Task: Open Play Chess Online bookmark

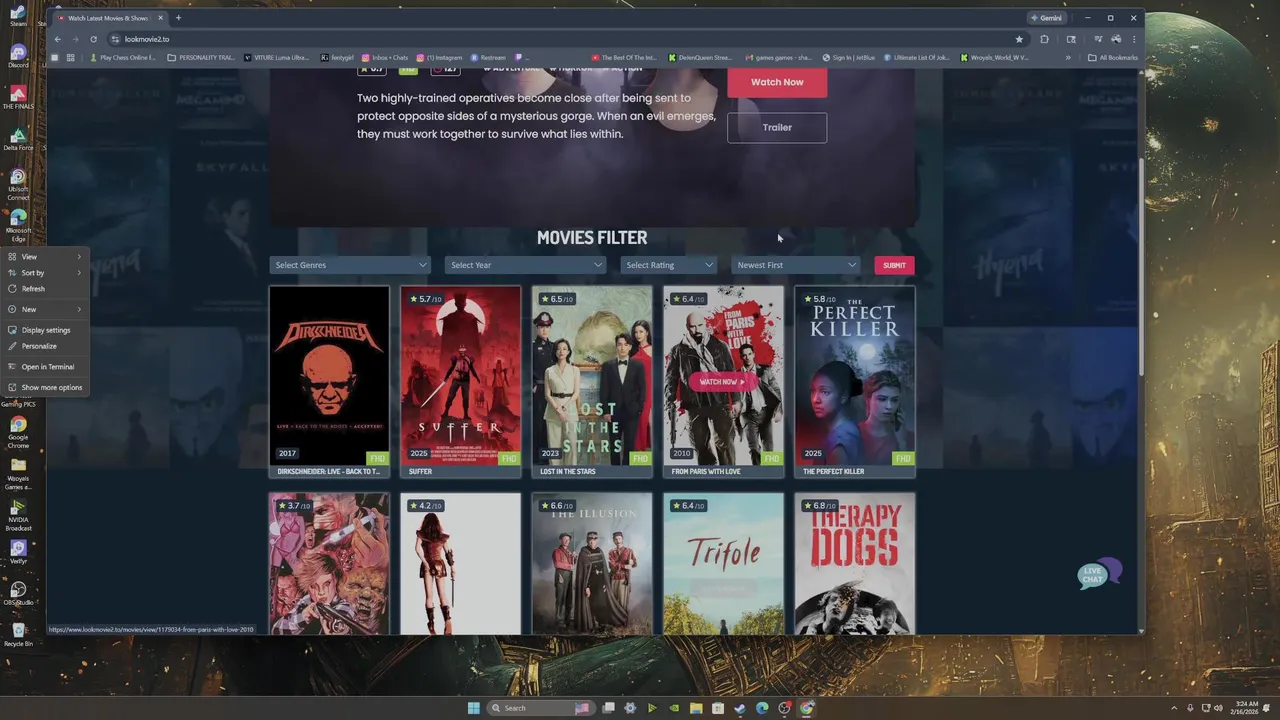Action: (x=122, y=58)
